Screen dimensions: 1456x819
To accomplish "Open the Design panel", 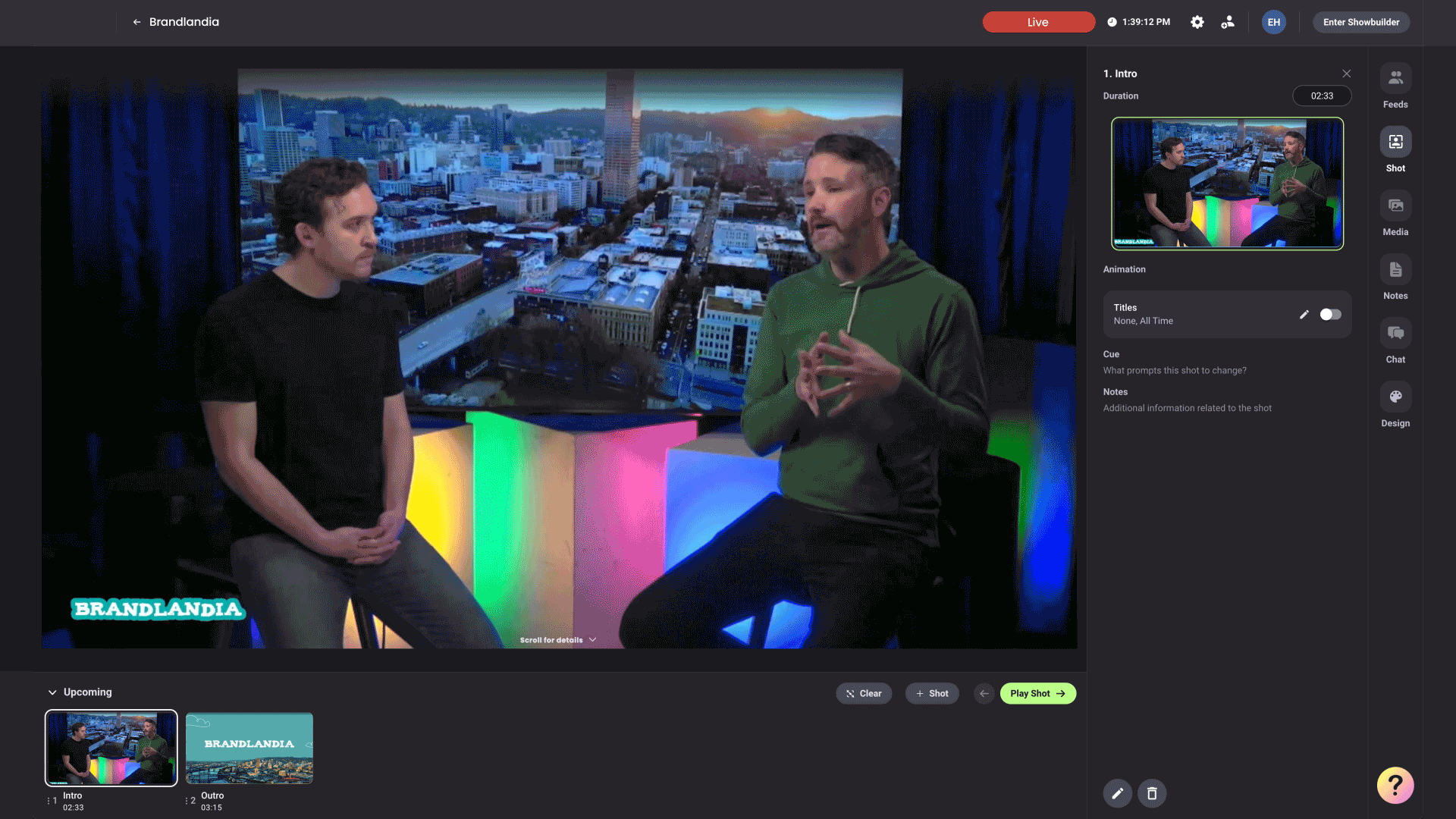I will pos(1395,405).
